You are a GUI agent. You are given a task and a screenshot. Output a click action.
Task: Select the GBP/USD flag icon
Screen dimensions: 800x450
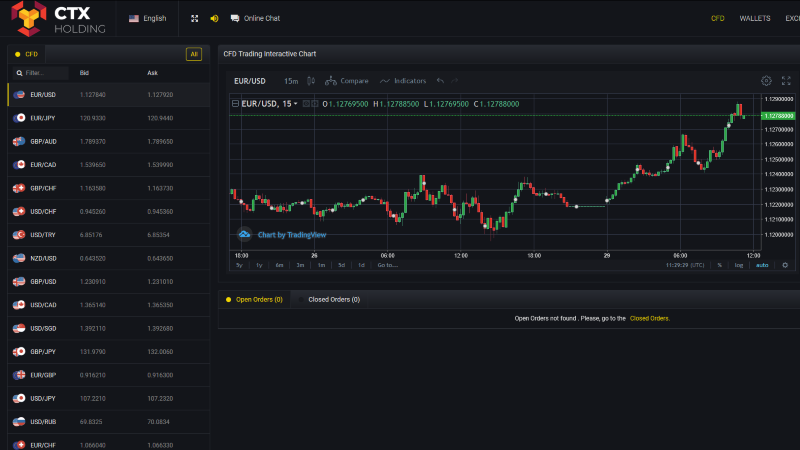[x=19, y=282]
